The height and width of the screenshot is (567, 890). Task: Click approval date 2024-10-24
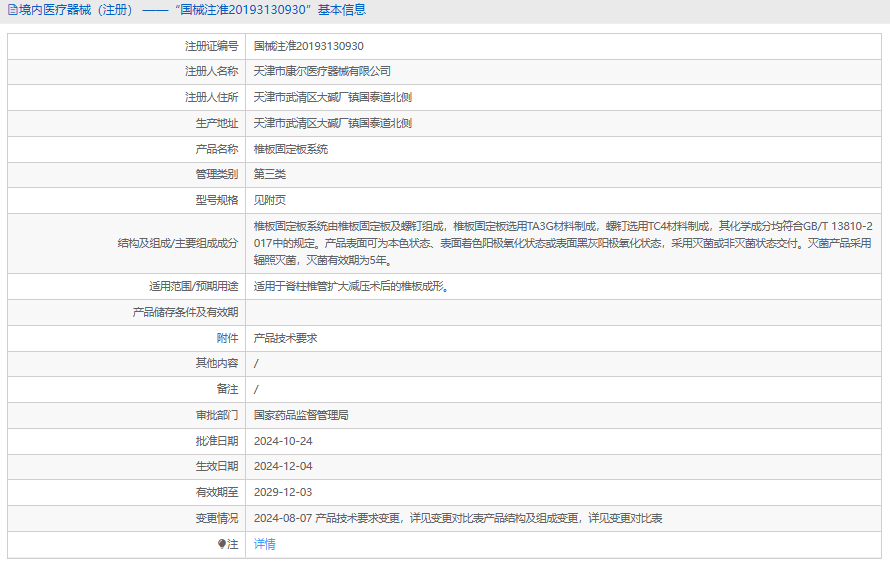[x=283, y=440]
